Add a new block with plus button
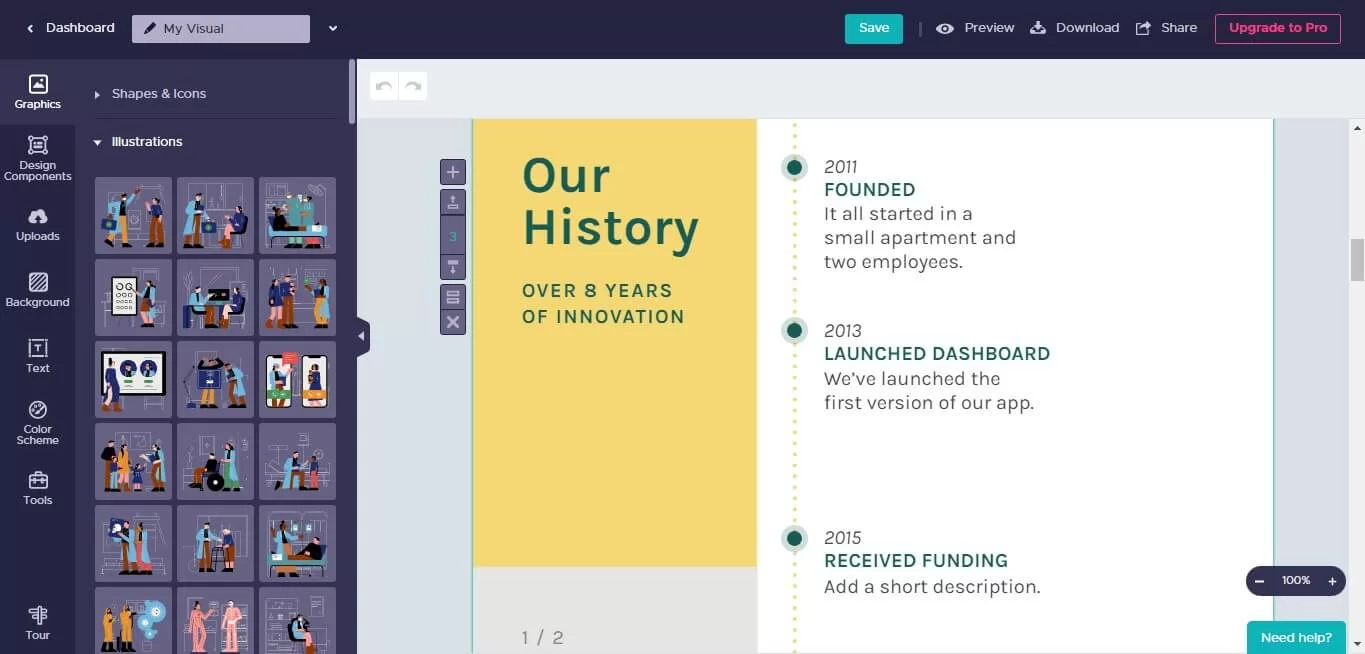The height and width of the screenshot is (654, 1365). coord(453,172)
